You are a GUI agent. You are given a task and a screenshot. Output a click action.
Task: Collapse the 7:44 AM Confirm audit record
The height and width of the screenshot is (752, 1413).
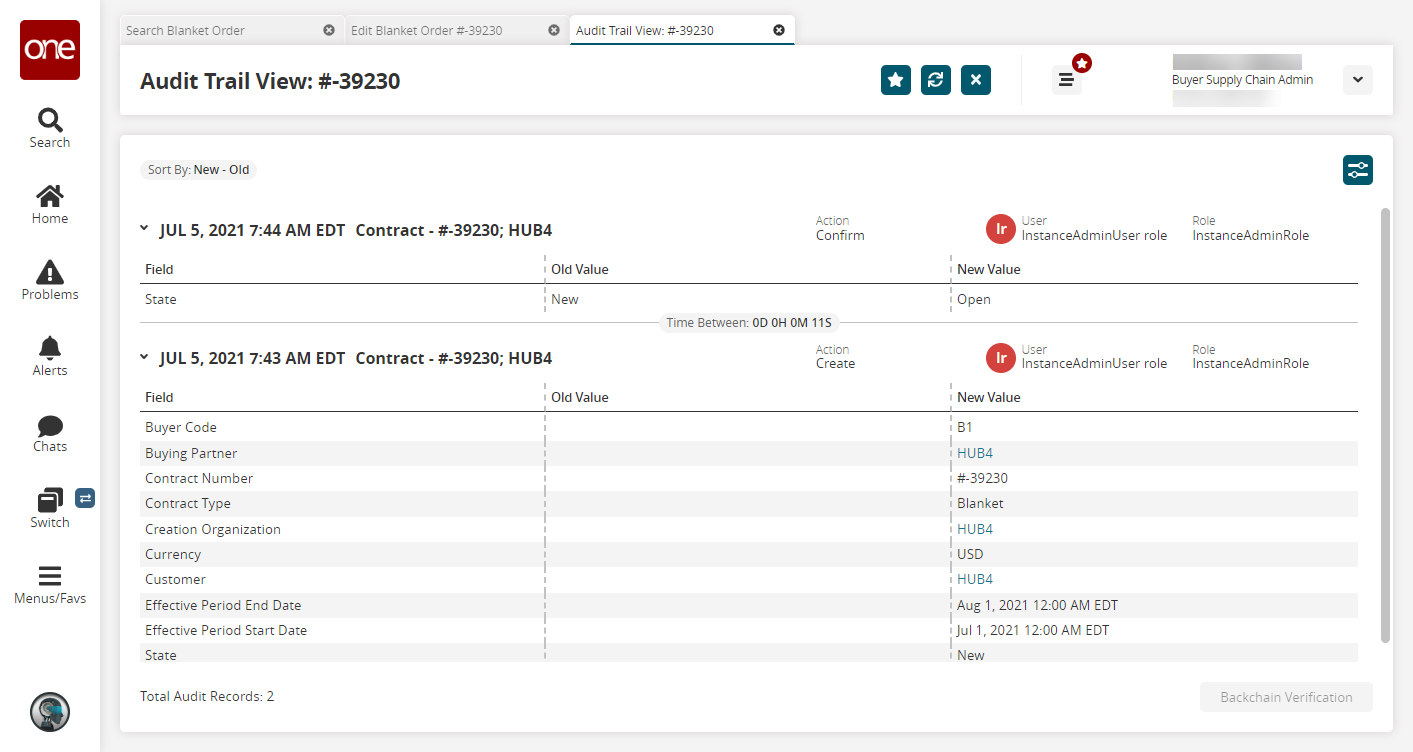click(x=144, y=229)
